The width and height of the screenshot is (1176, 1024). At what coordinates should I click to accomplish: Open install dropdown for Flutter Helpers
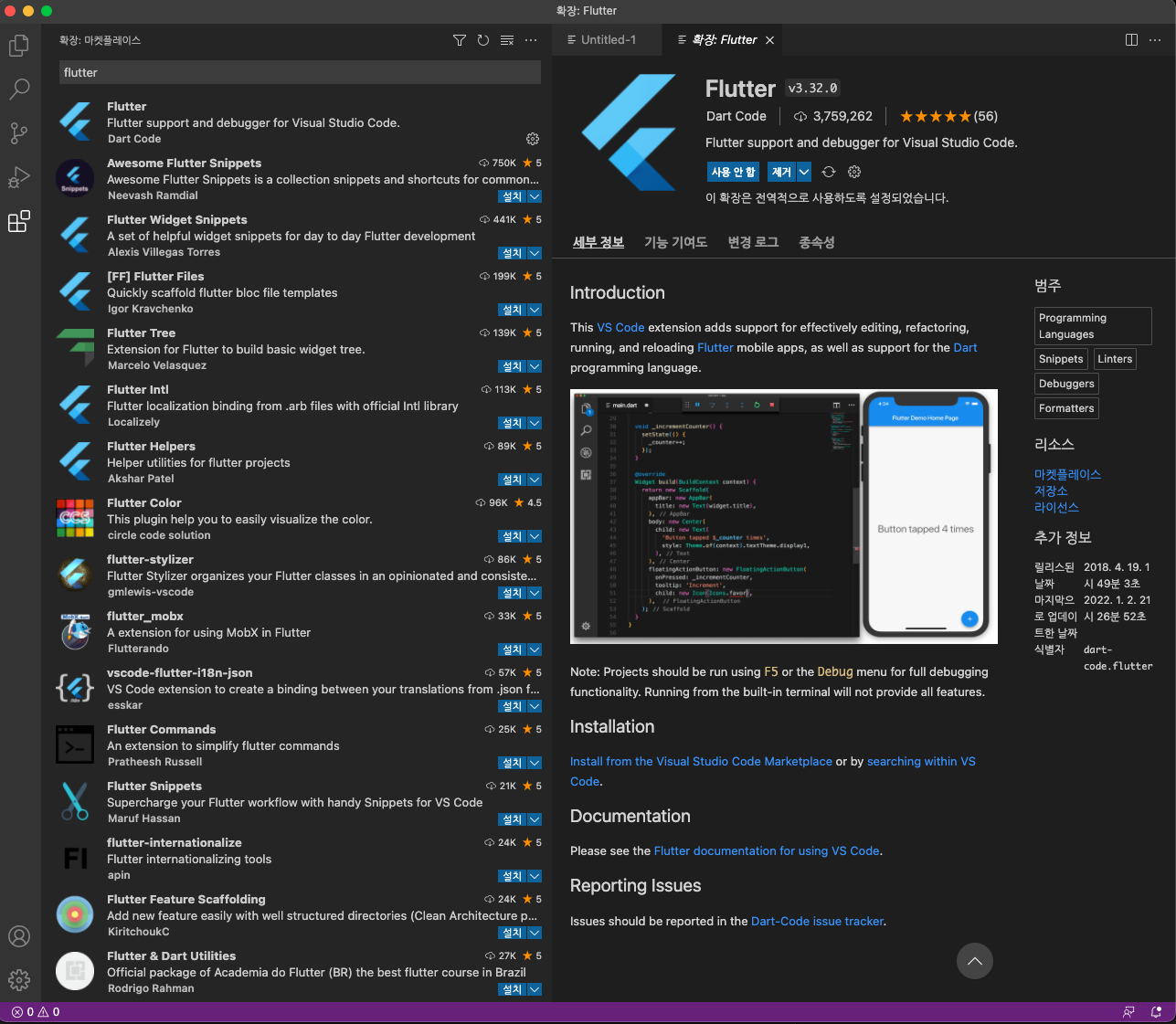click(x=535, y=480)
